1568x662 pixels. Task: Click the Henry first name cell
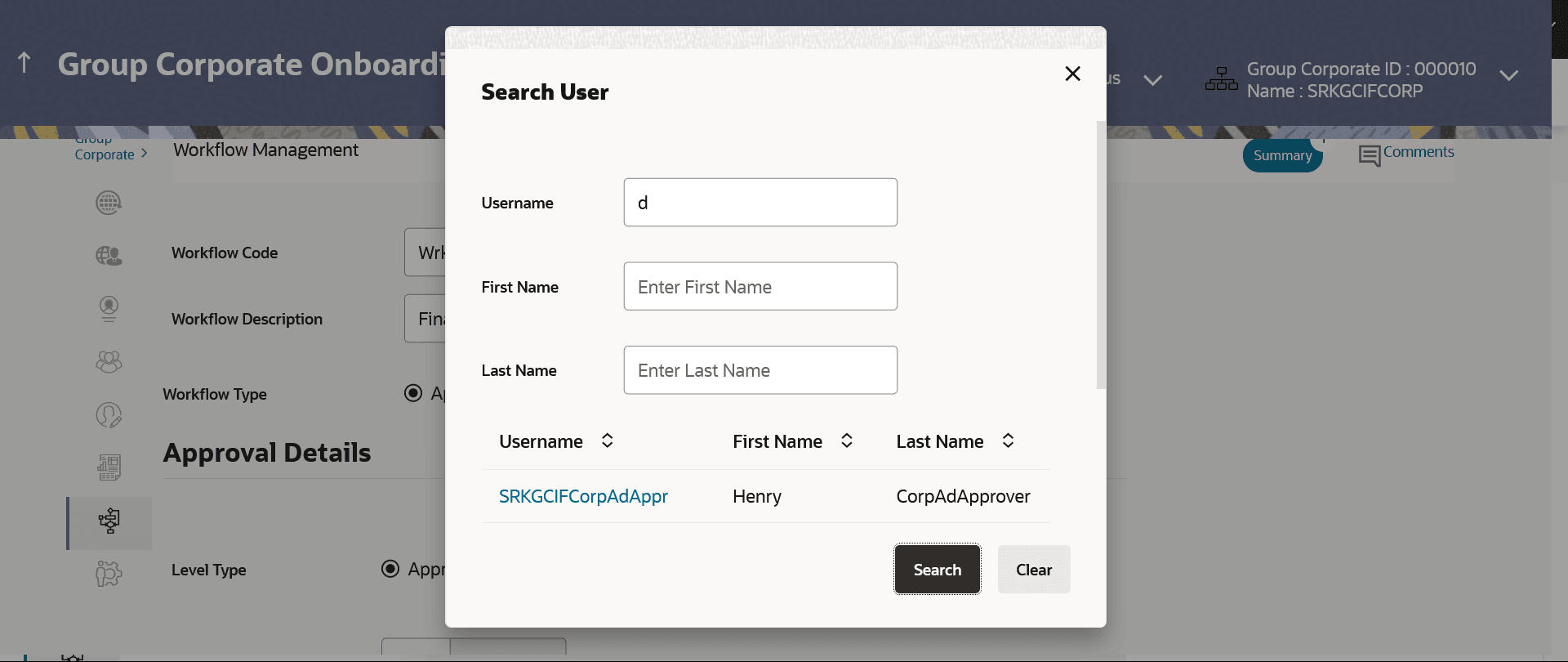[757, 496]
